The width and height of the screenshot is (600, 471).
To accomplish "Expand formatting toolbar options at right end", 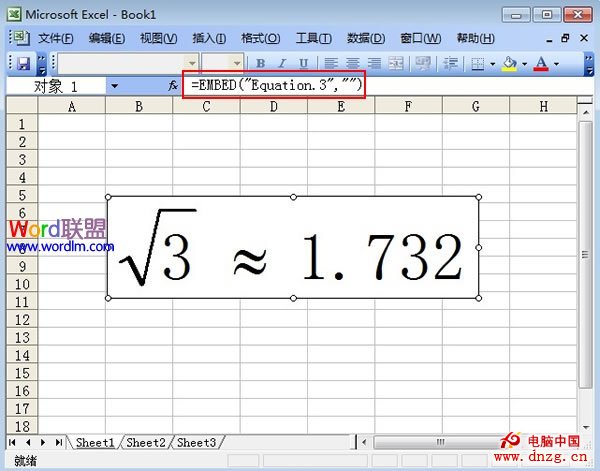I will click(x=589, y=64).
